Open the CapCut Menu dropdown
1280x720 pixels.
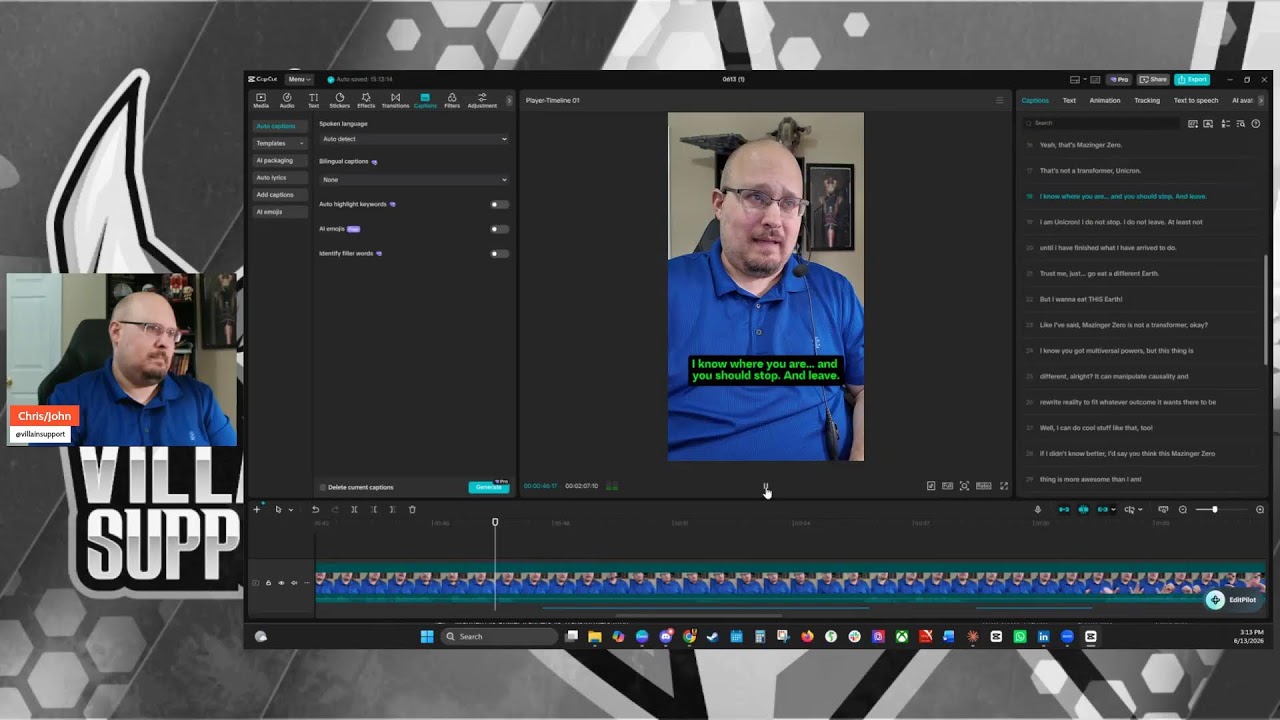[x=299, y=79]
